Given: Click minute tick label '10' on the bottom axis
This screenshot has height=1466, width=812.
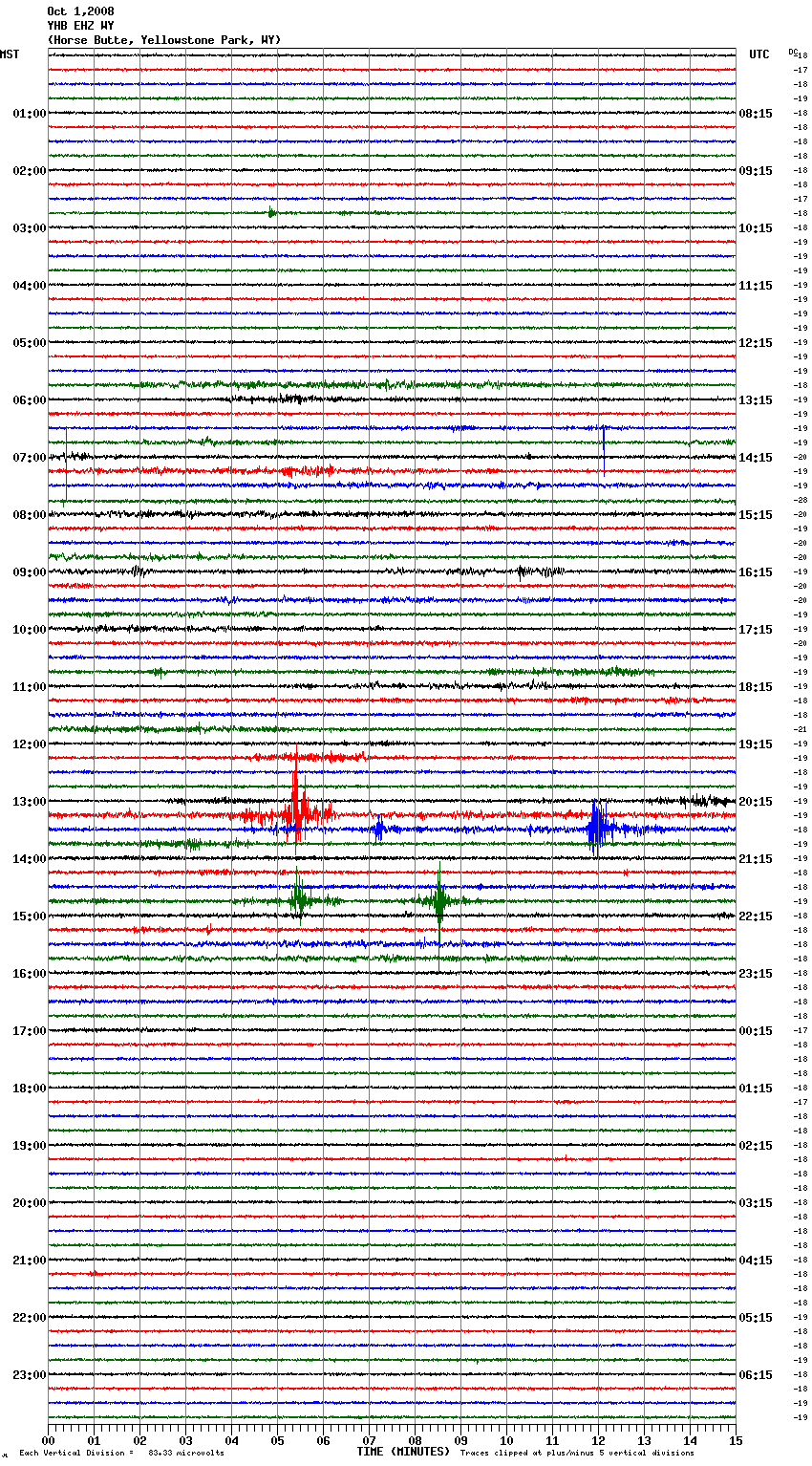Looking at the screenshot, I should (x=506, y=1441).
